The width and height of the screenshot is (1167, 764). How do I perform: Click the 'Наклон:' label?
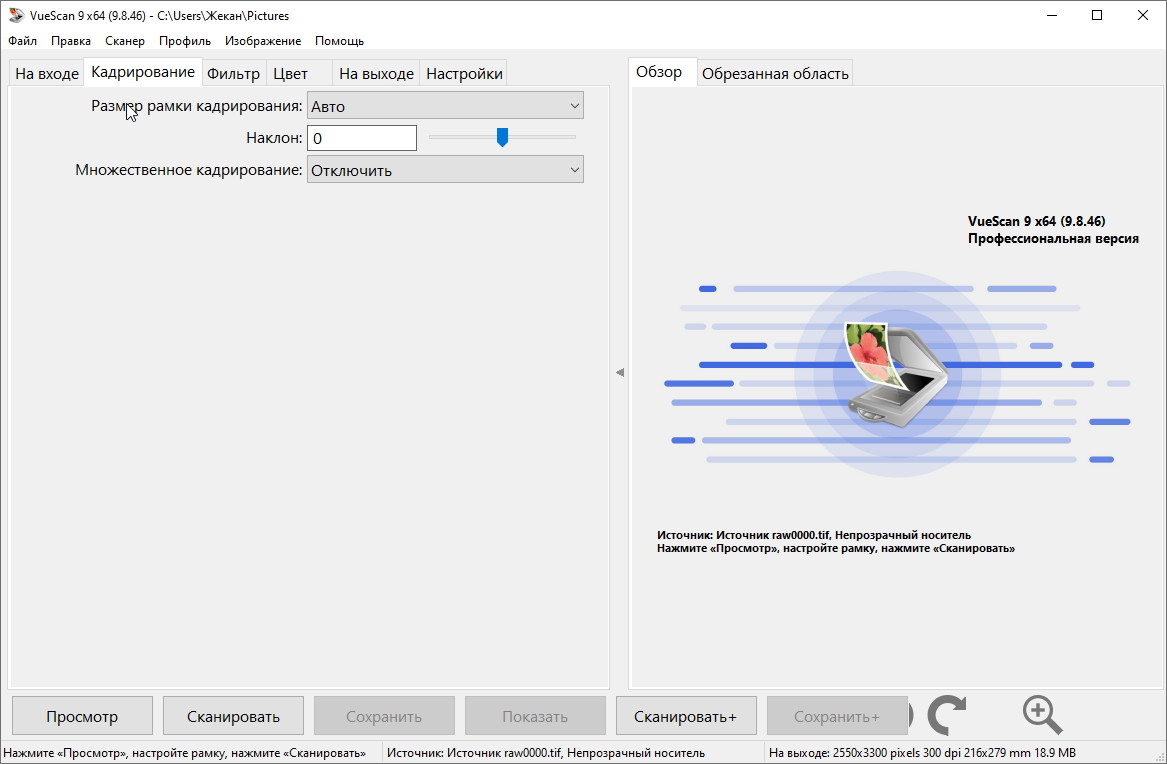(274, 138)
